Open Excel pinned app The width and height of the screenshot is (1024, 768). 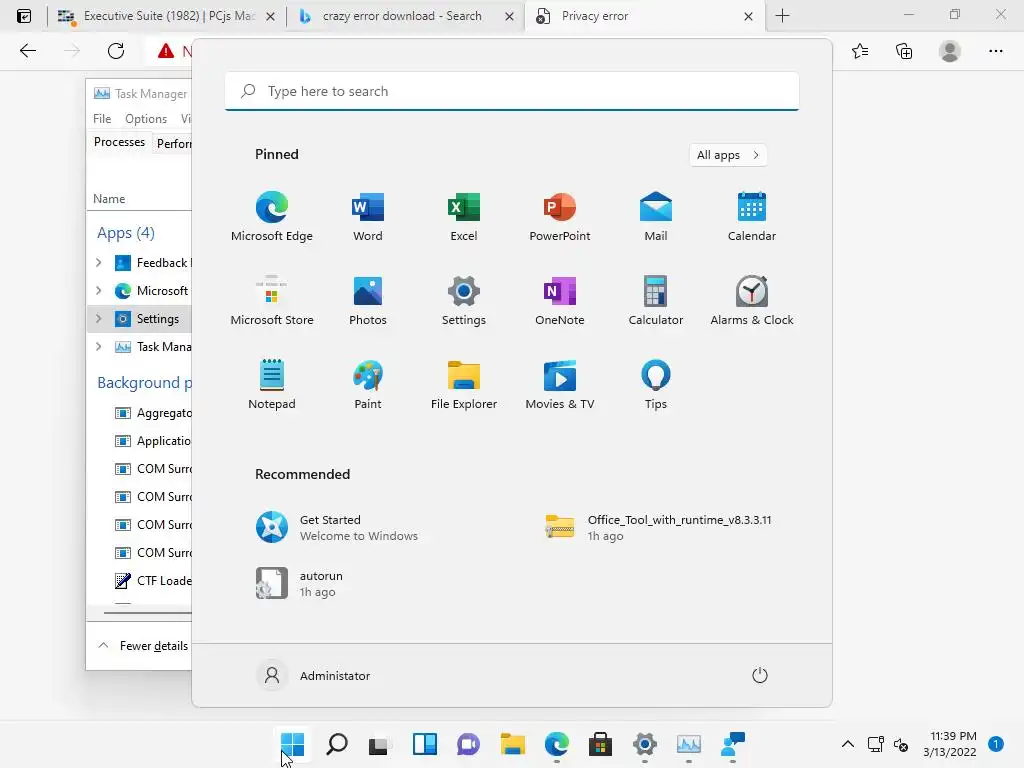[x=464, y=217]
